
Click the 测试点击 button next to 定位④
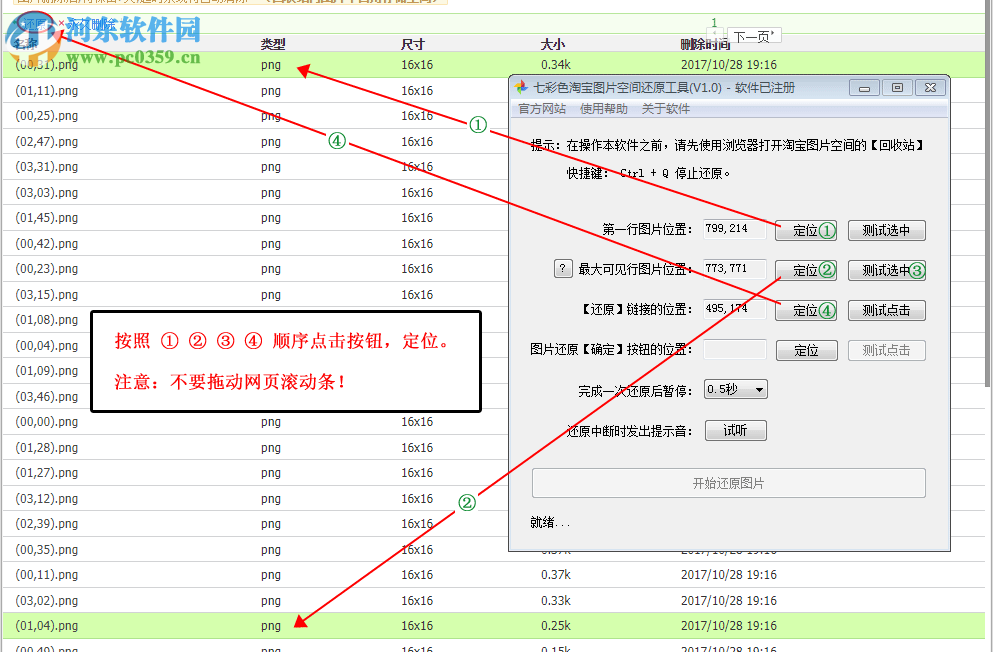(885, 310)
